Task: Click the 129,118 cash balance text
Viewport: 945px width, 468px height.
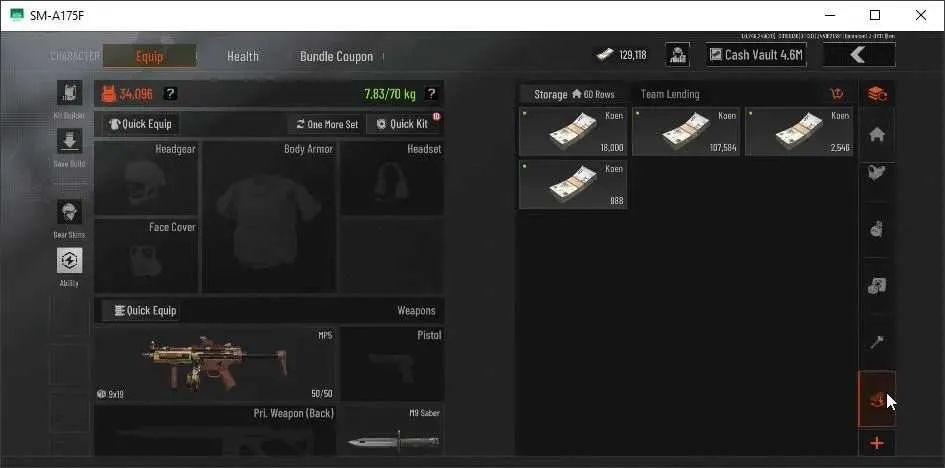Action: [633, 55]
